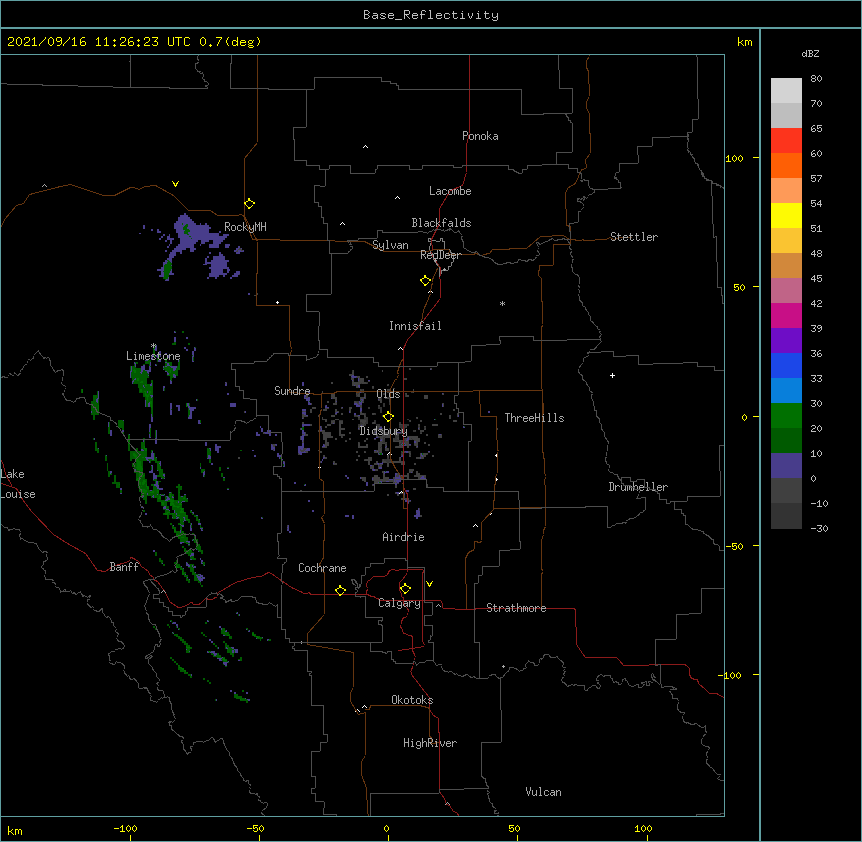Viewport: 862px width, 842px height.
Task: Select the Didsbury label
Action: point(383,431)
